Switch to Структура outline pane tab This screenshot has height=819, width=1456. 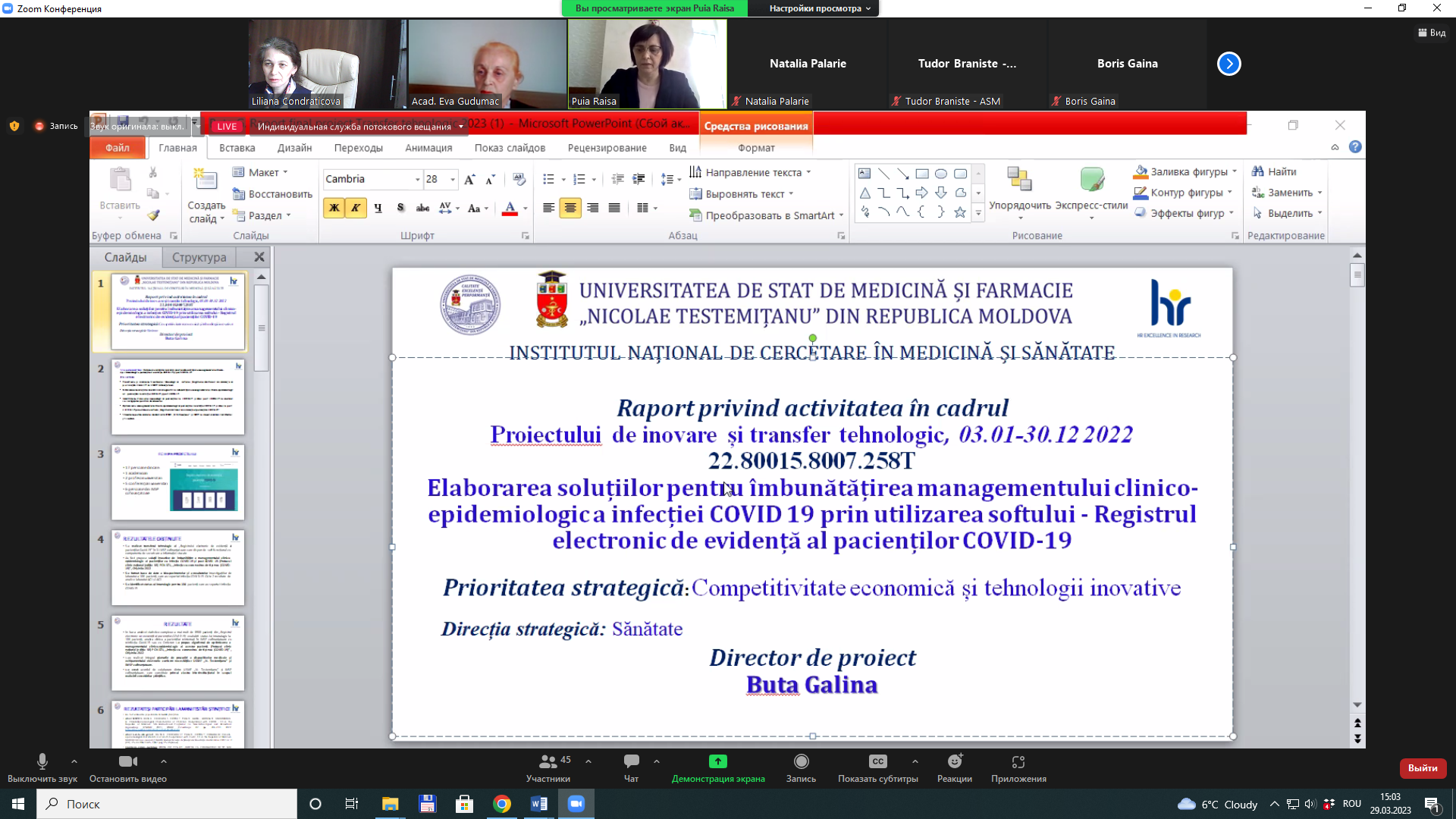[x=199, y=258]
